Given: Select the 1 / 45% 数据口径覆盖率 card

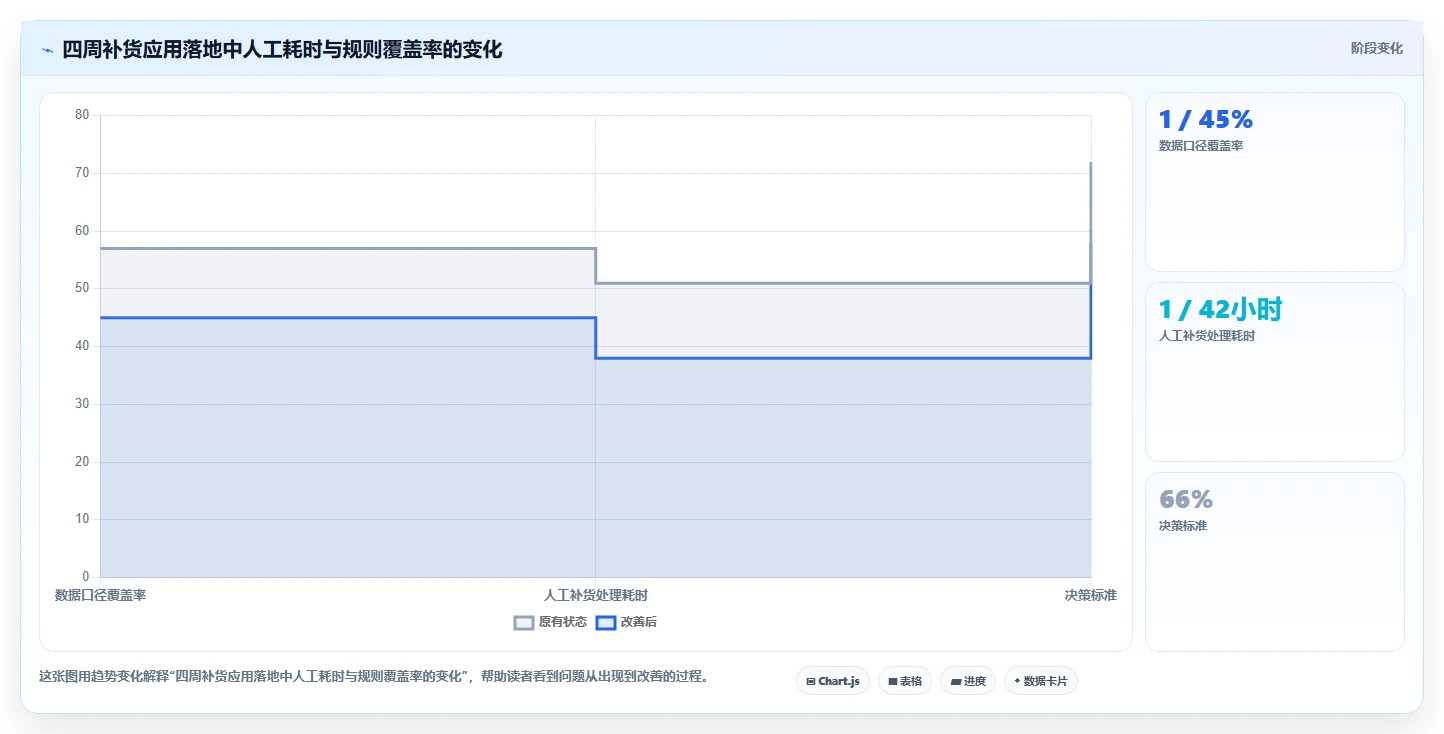Looking at the screenshot, I should click(x=1275, y=182).
